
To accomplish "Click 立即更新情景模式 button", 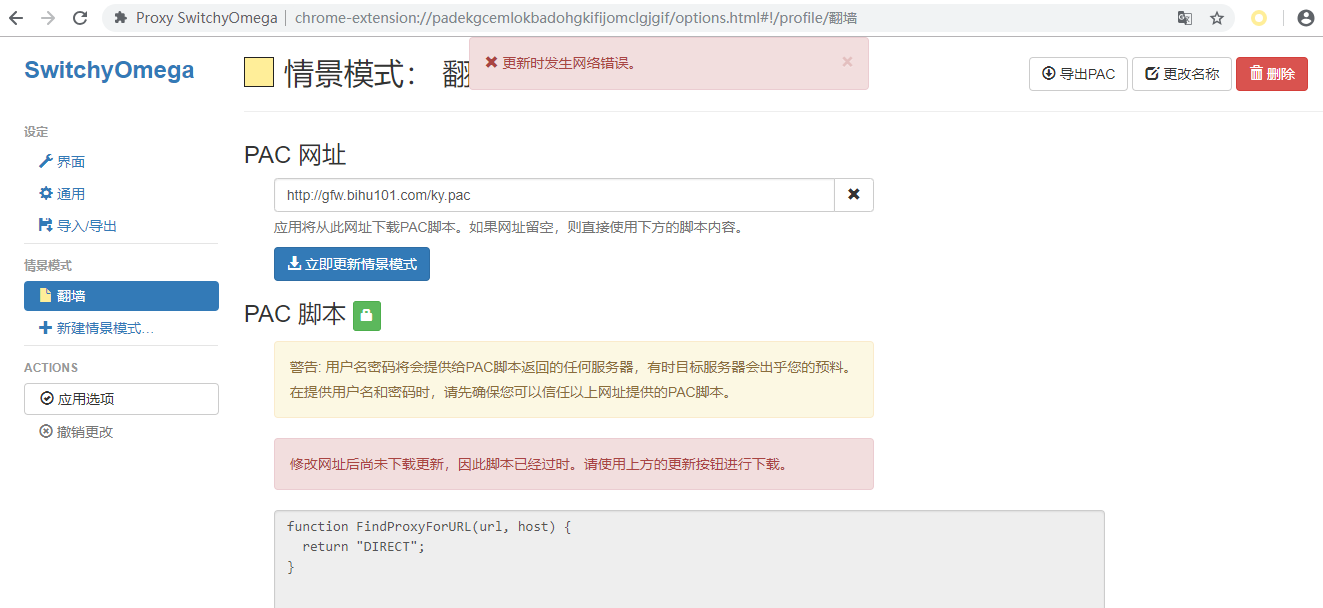I will 352,264.
